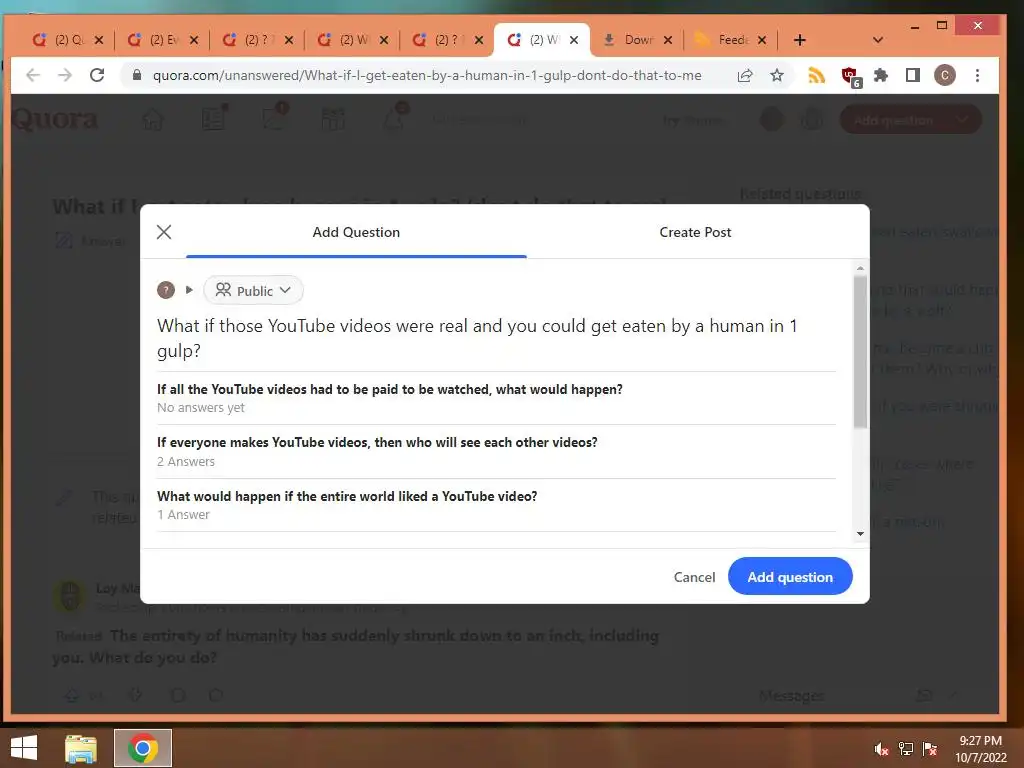
Task: Click the dialog scrollbar thumb
Action: [x=860, y=352]
